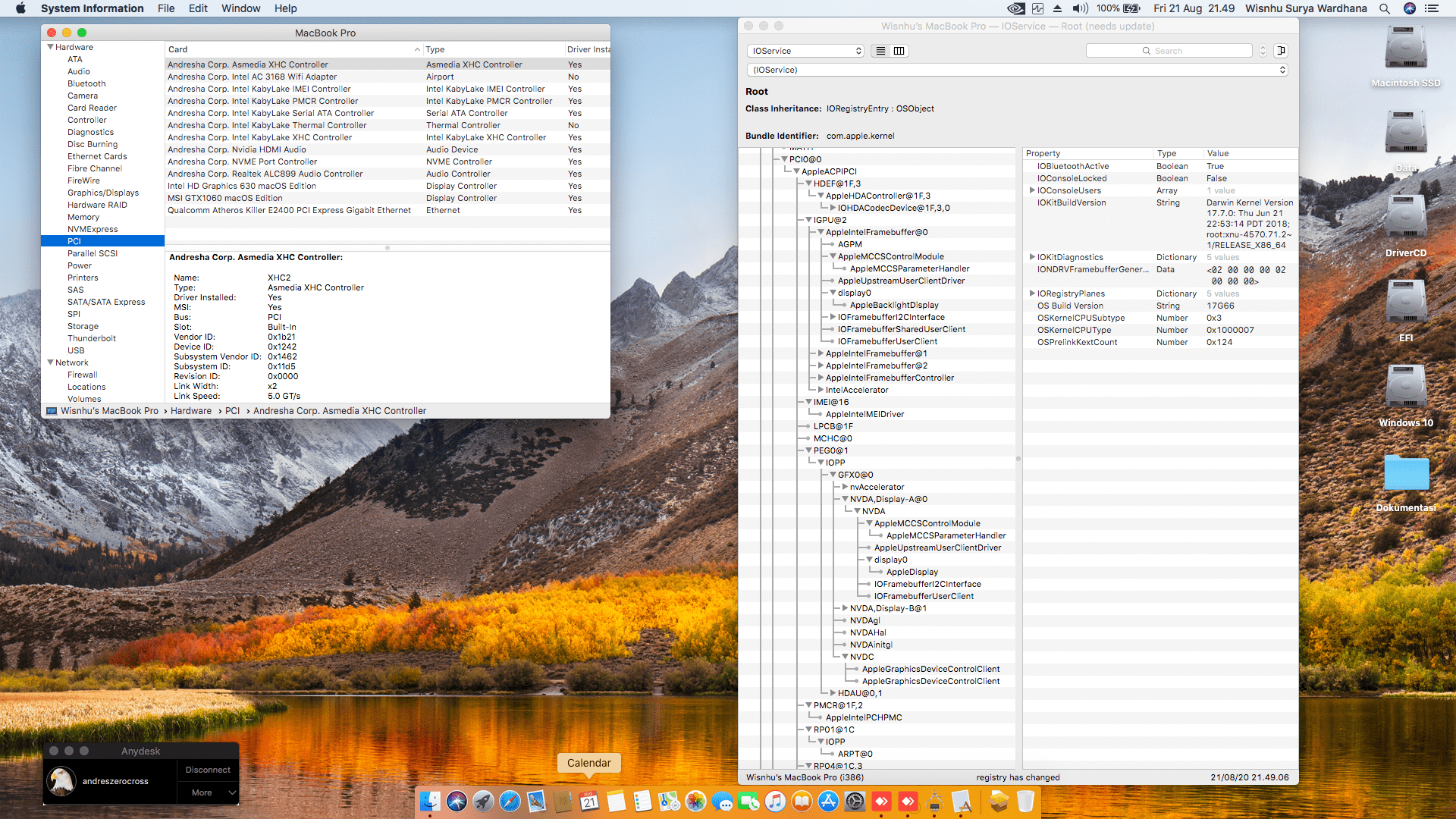Click the sidebar toggle icon beside search
Viewport: 1456px width, 819px height.
point(1281,51)
